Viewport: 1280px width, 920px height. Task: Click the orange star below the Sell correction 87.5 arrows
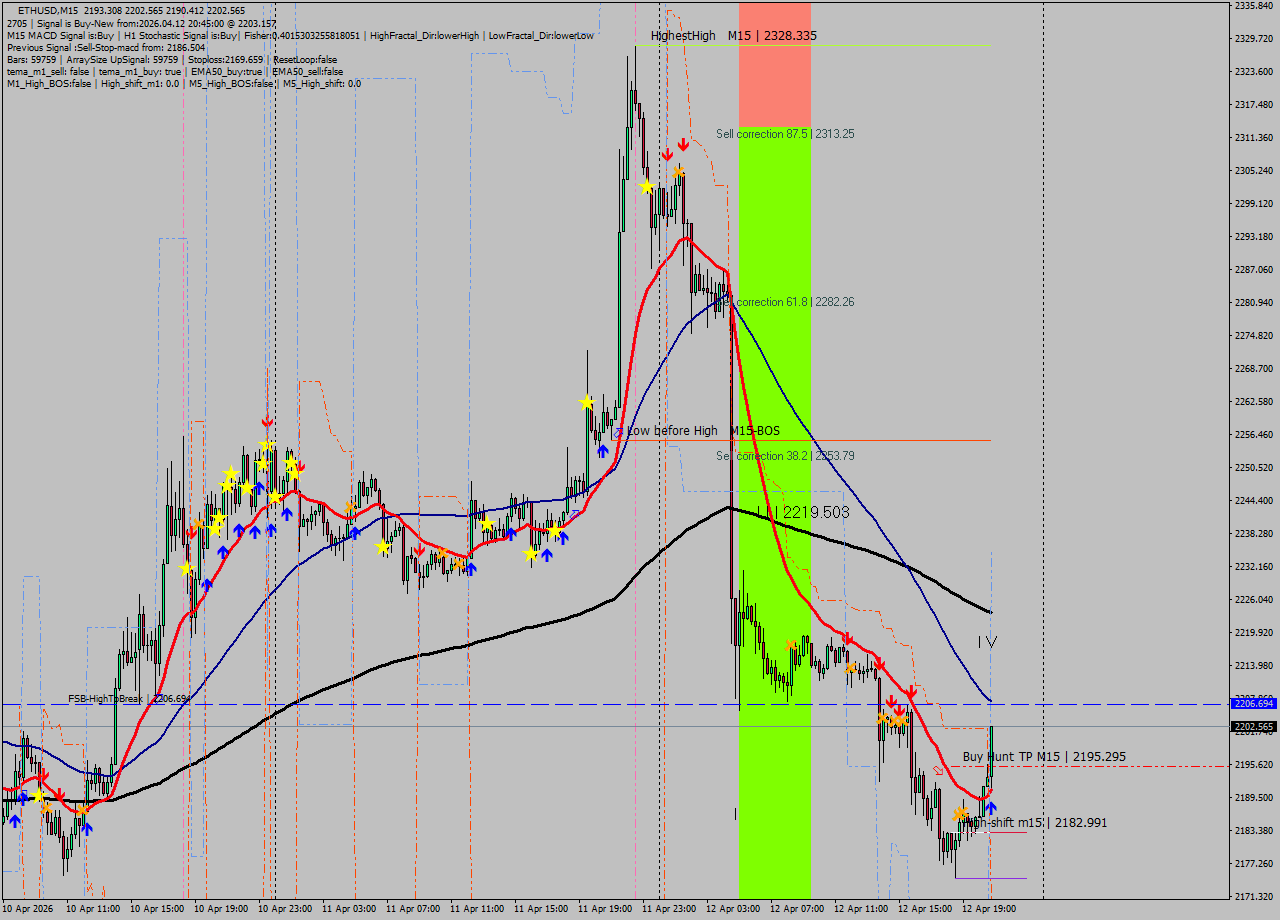(x=678, y=172)
